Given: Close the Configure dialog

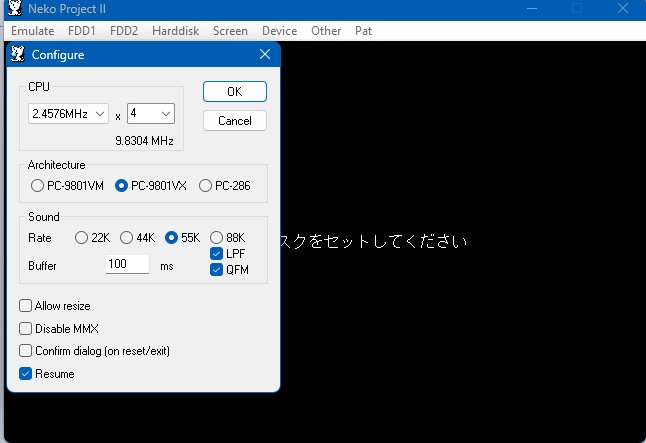Looking at the screenshot, I should click(265, 54).
